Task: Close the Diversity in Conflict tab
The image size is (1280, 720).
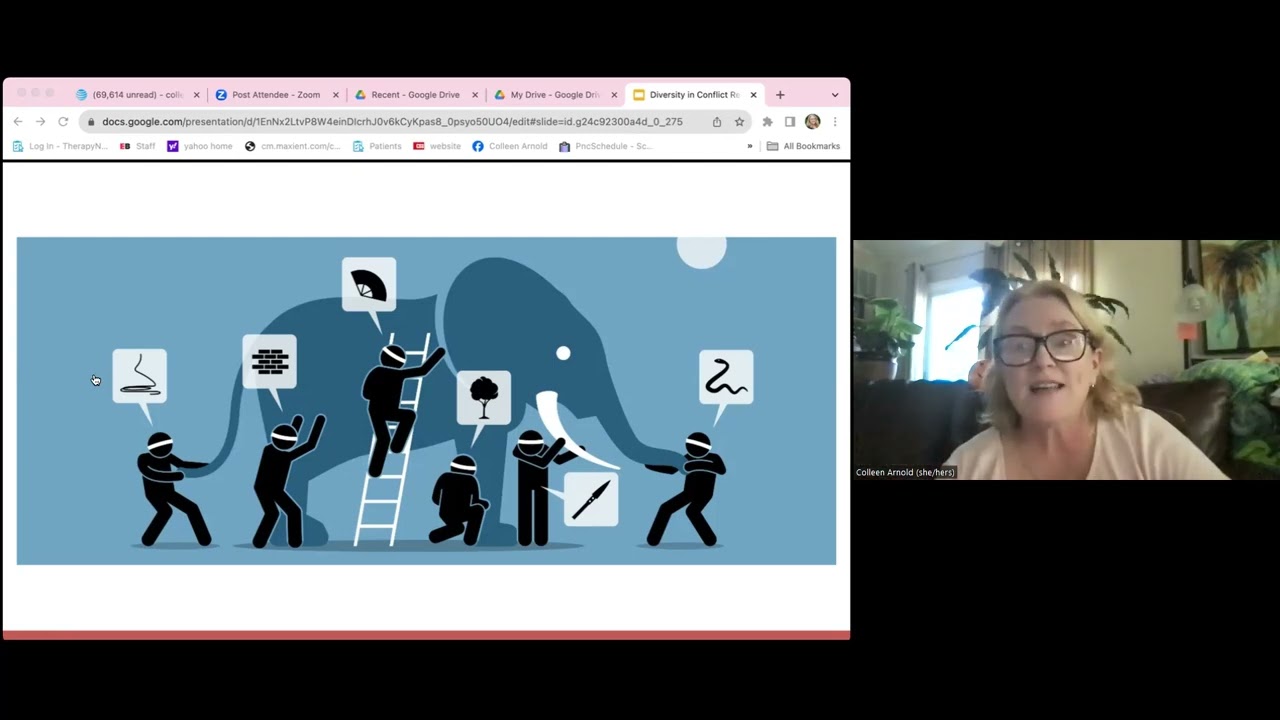Action: pos(753,95)
